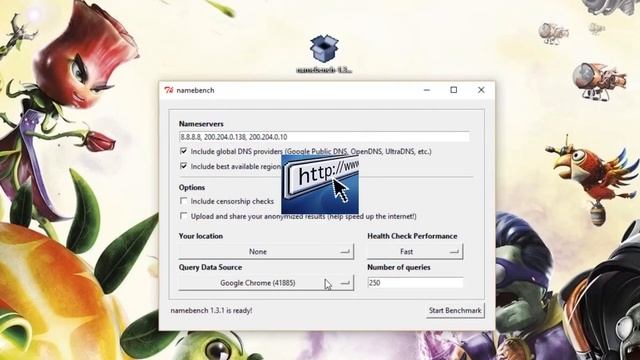Click the http:// overlay image
The height and width of the screenshot is (360, 640).
(320, 184)
